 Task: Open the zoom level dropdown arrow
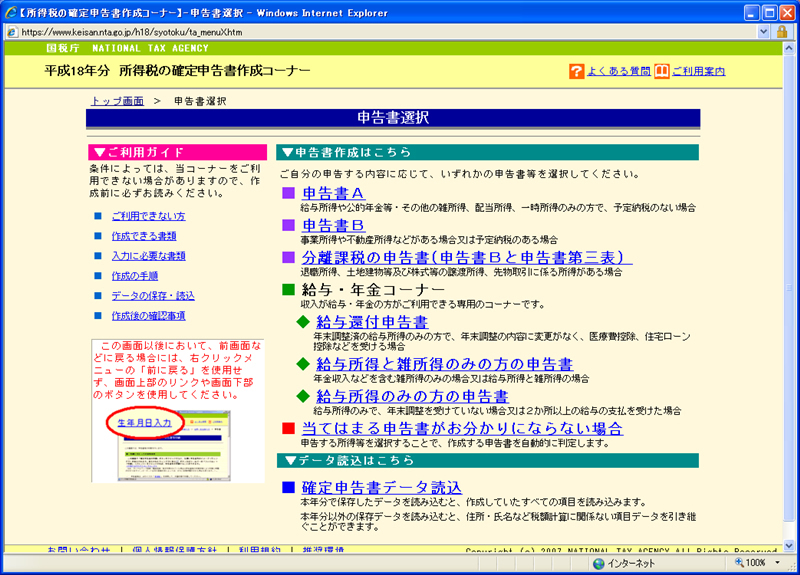(776, 563)
